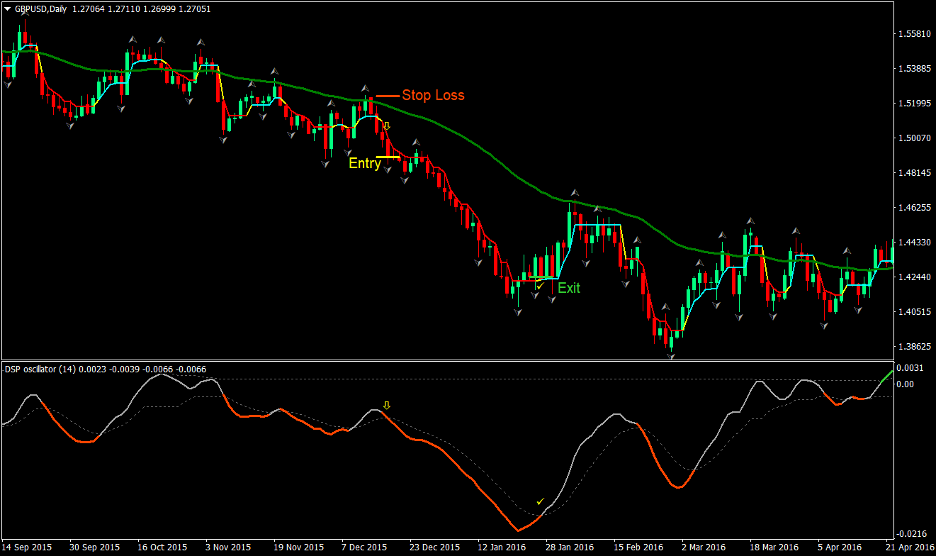
Task: Click the triangle arrow beside GBPUSD,Daily
Action: click(7, 9)
